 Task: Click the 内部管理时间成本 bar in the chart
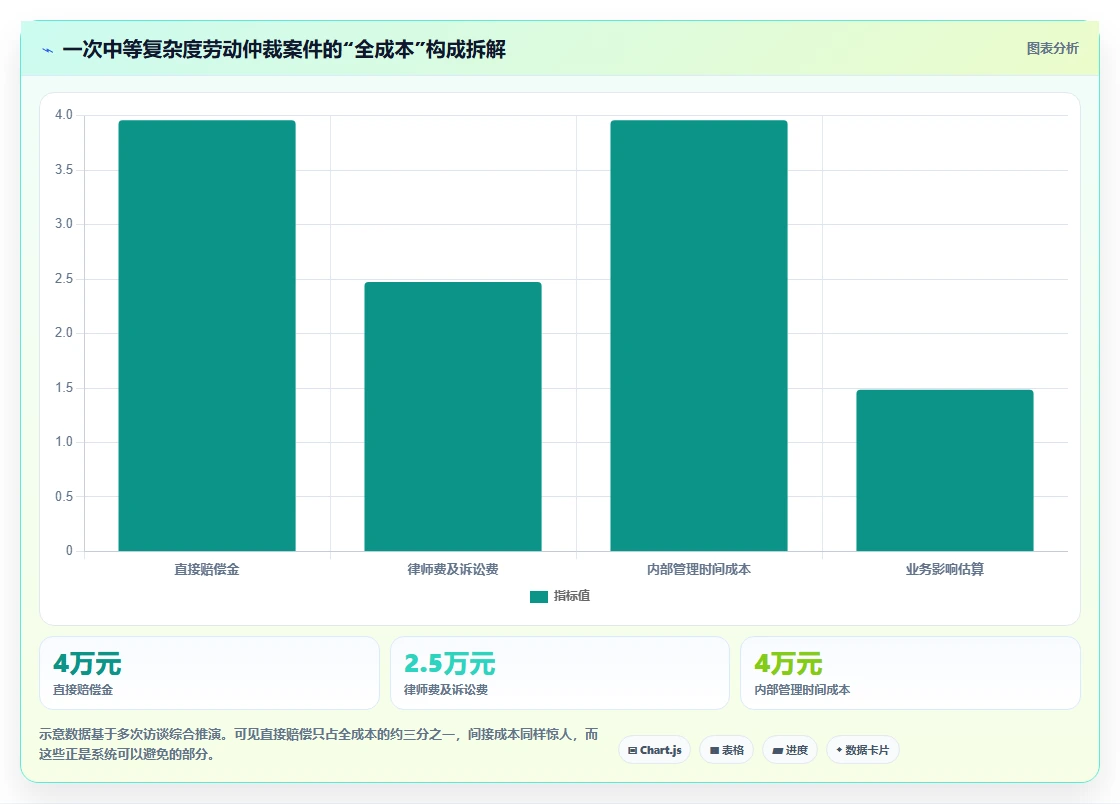coord(699,336)
